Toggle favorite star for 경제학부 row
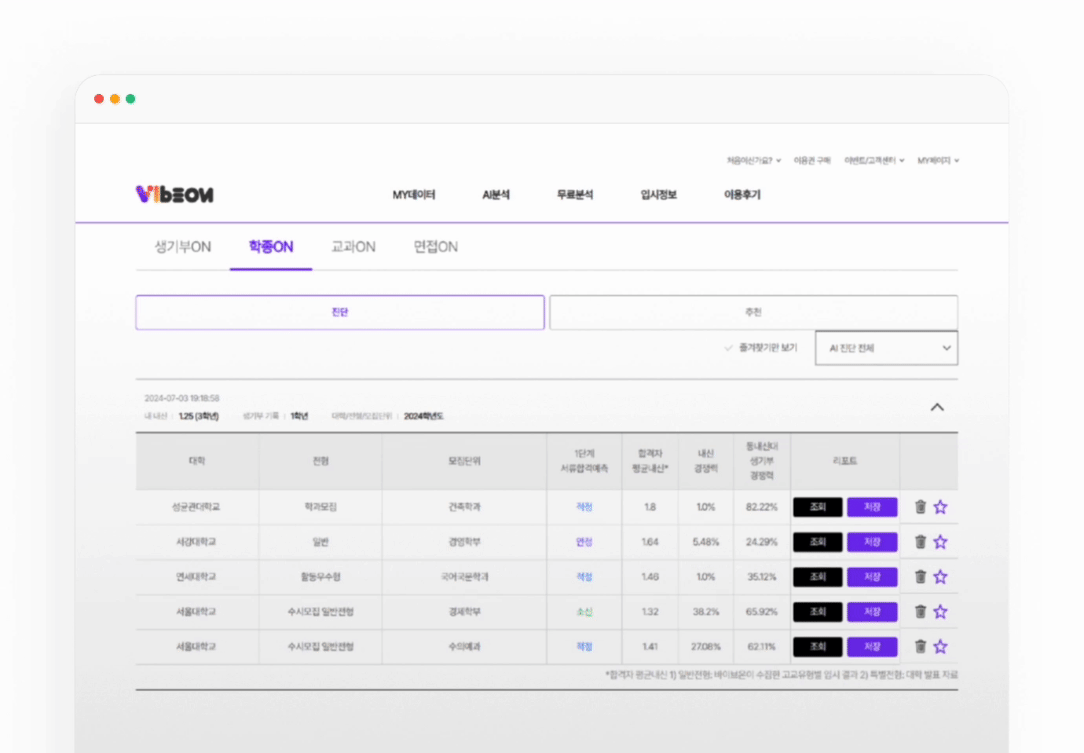This screenshot has width=1084, height=753. (940, 612)
